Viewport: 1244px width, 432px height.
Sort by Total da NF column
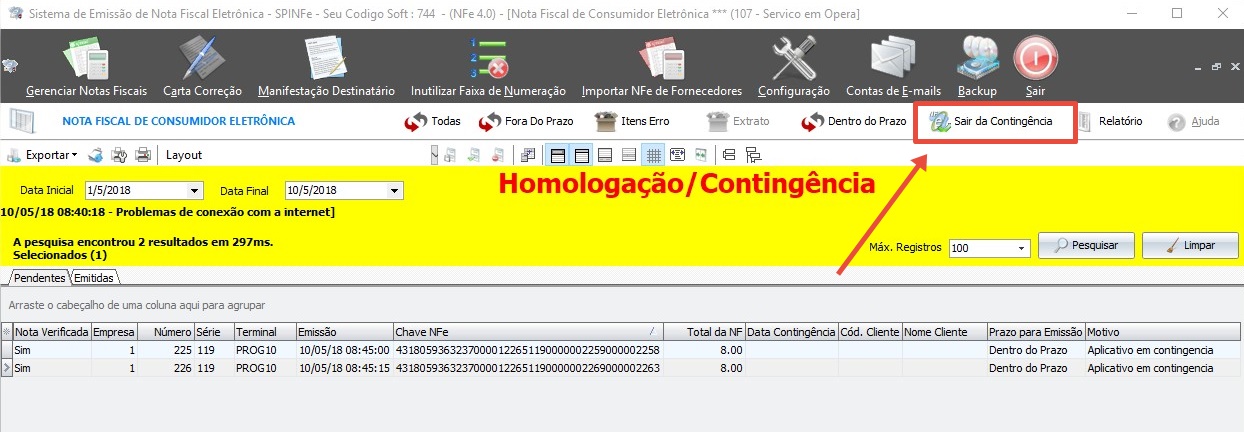coord(703,331)
